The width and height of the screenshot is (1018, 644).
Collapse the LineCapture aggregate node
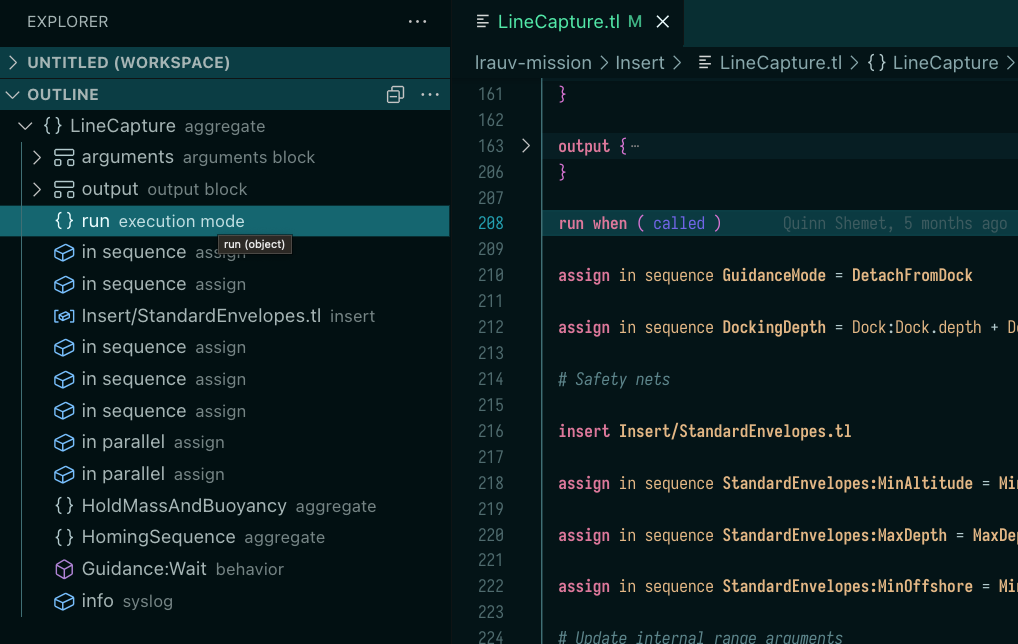pyautogui.click(x=25, y=127)
